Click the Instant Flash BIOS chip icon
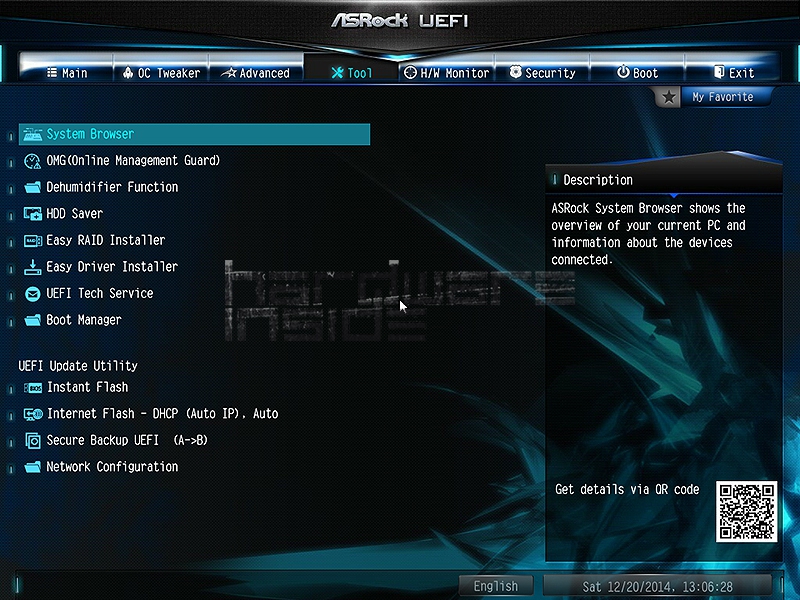Screen dimensions: 800x600 click(x=33, y=388)
